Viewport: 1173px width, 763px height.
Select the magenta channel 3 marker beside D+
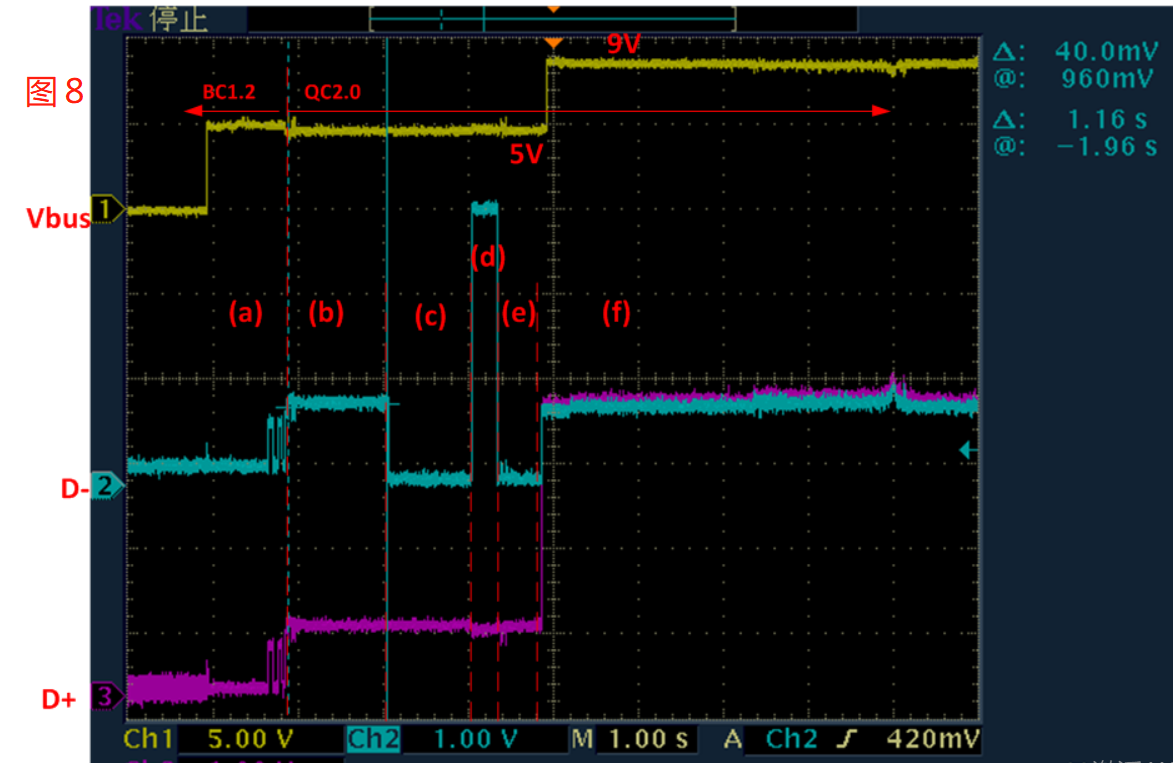(x=106, y=696)
